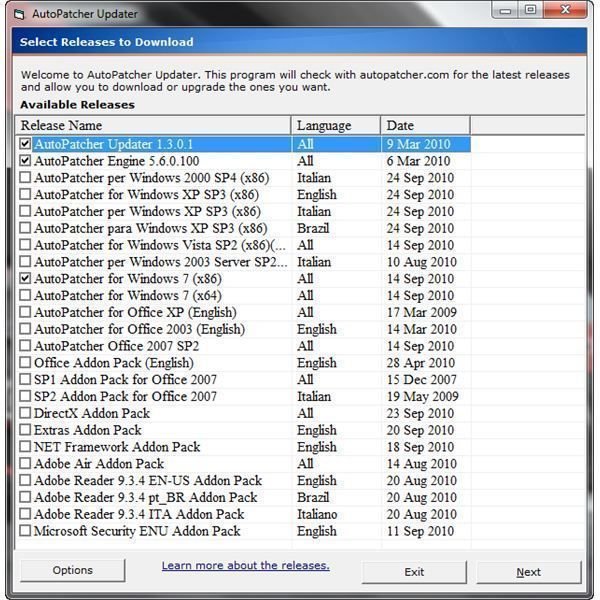The image size is (600, 600).
Task: Sort by Language column header
Action: click(x=336, y=126)
